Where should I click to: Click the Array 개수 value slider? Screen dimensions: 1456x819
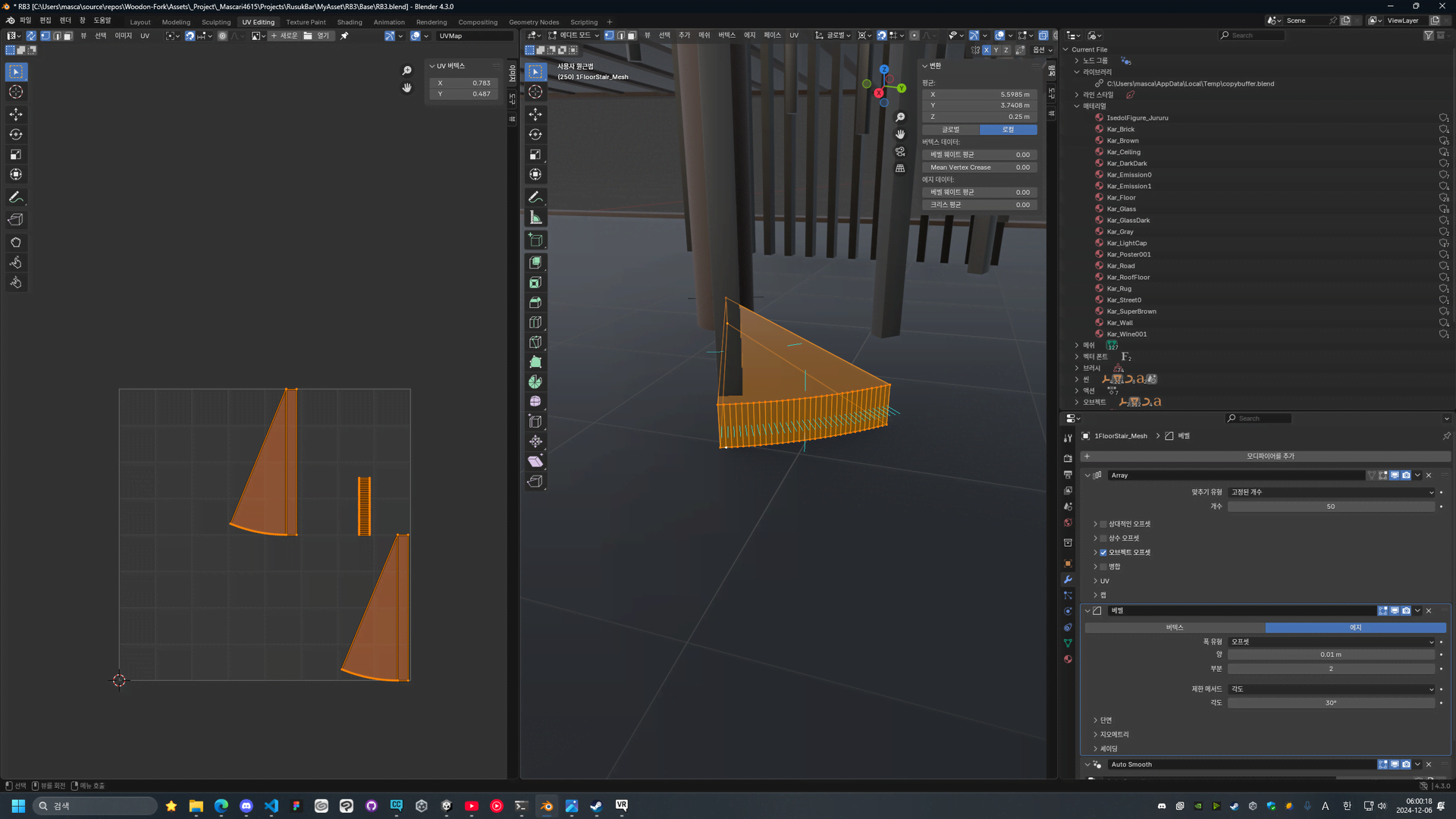pyautogui.click(x=1331, y=507)
